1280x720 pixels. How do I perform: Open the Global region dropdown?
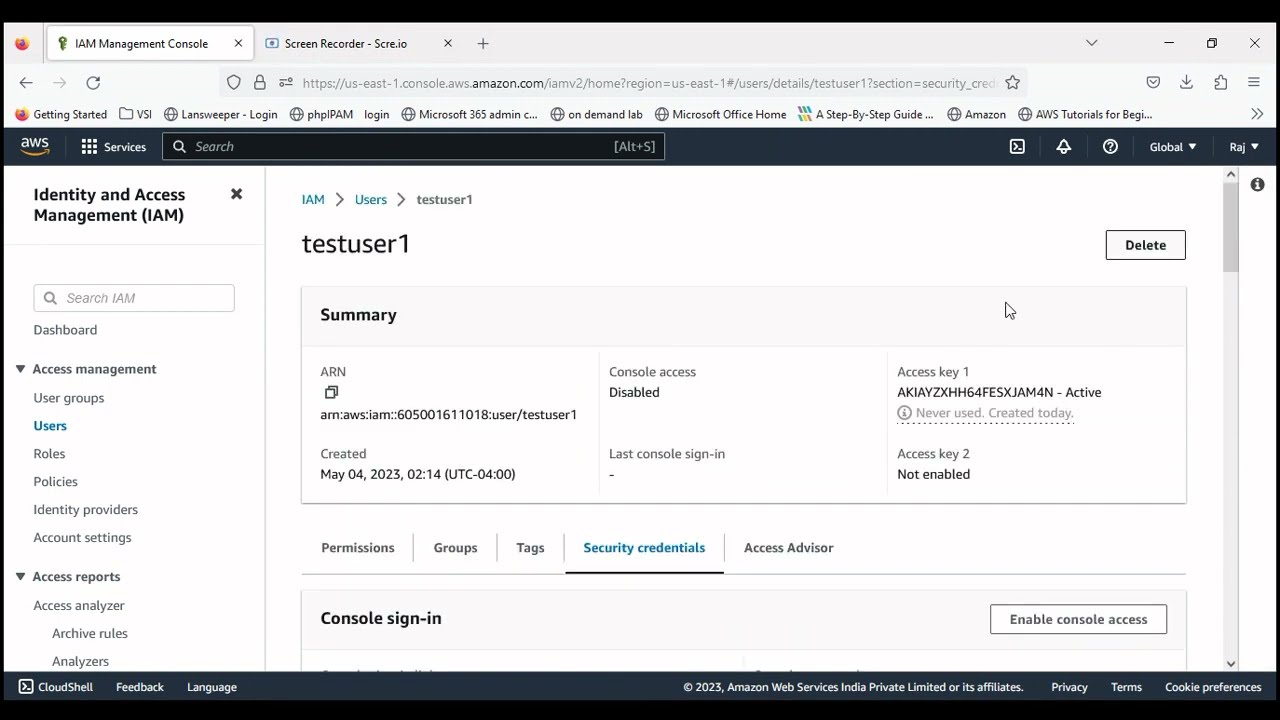click(x=1173, y=147)
